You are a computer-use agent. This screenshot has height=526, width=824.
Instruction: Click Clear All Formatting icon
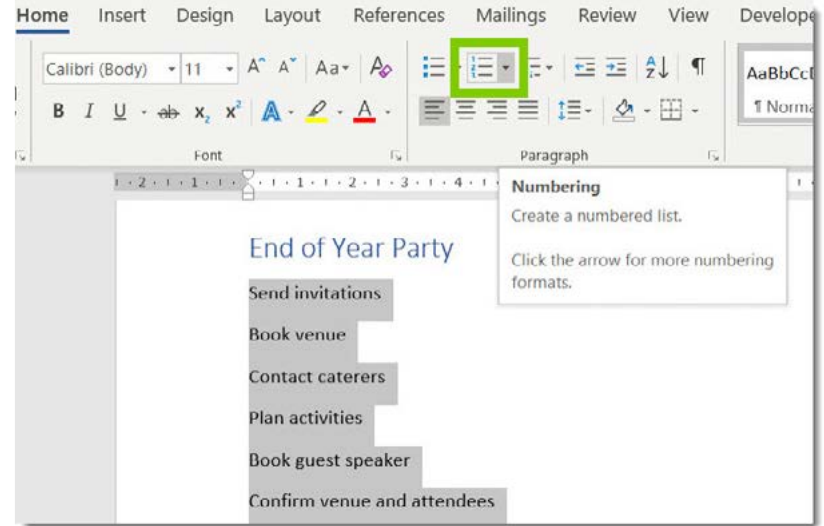pyautogui.click(x=380, y=67)
